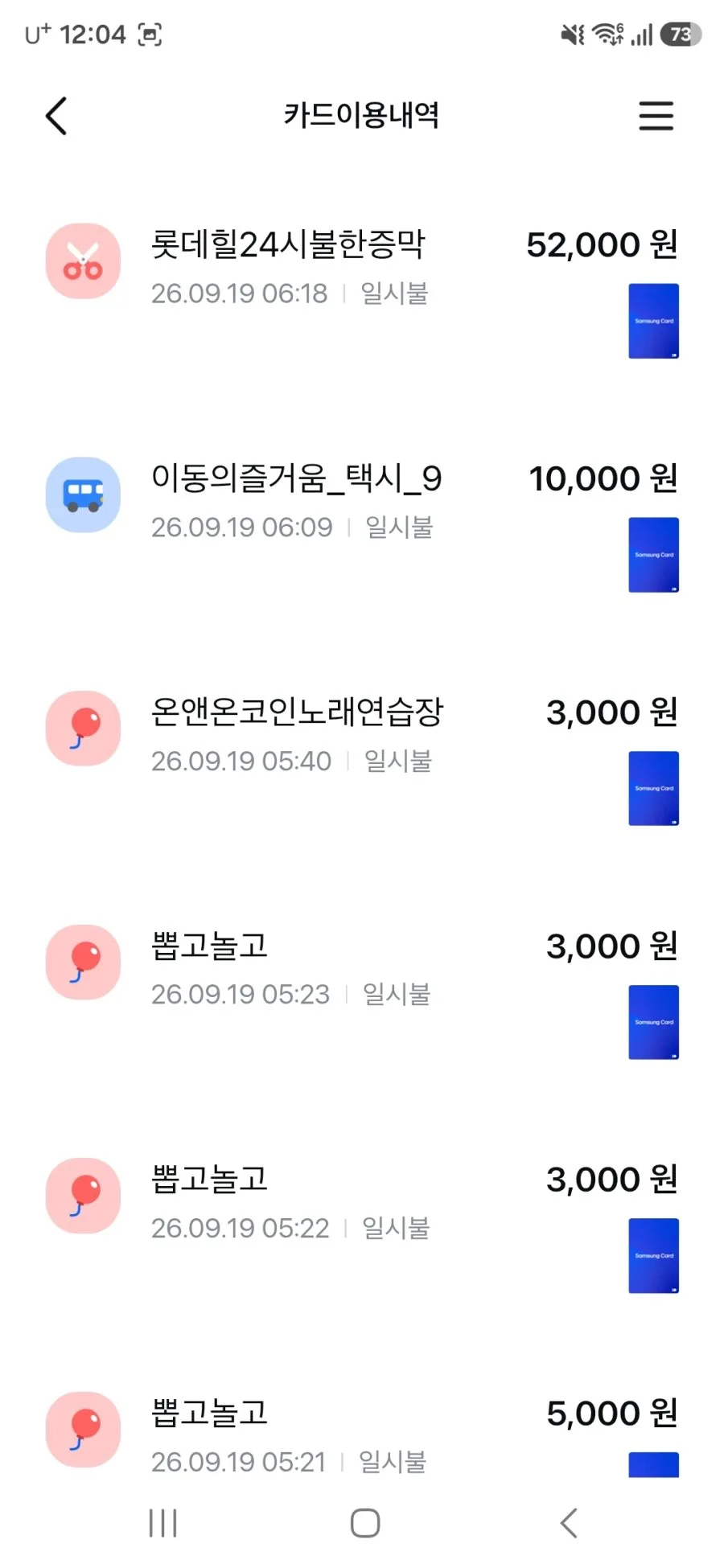Select the Samsung Card thumbnail under 10,000 원

pos(653,555)
